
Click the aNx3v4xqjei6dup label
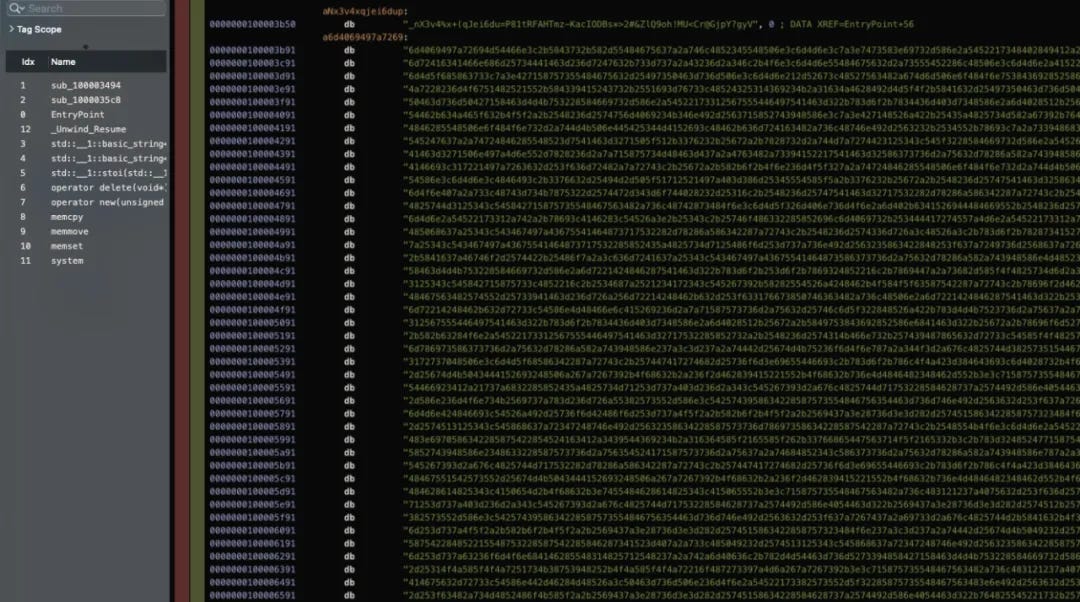[x=365, y=12]
